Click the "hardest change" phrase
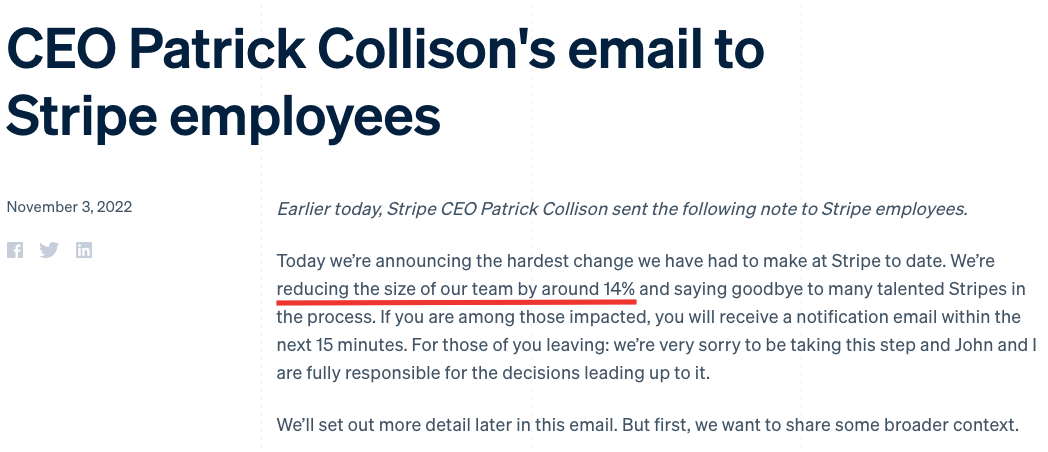This screenshot has width=1048, height=452. coord(574,261)
